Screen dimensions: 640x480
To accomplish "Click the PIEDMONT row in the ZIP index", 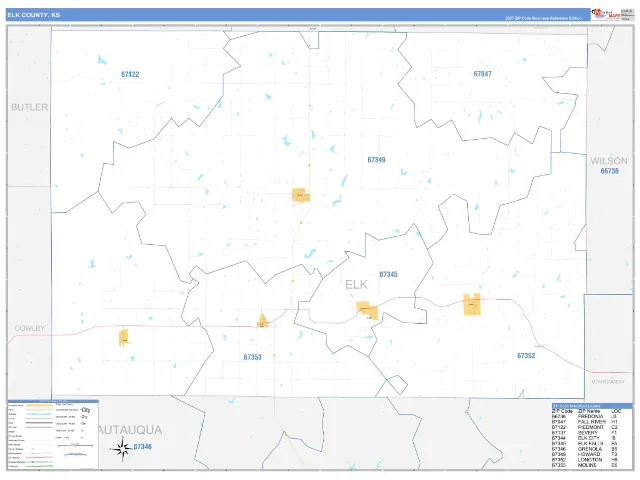I will tap(585, 427).
